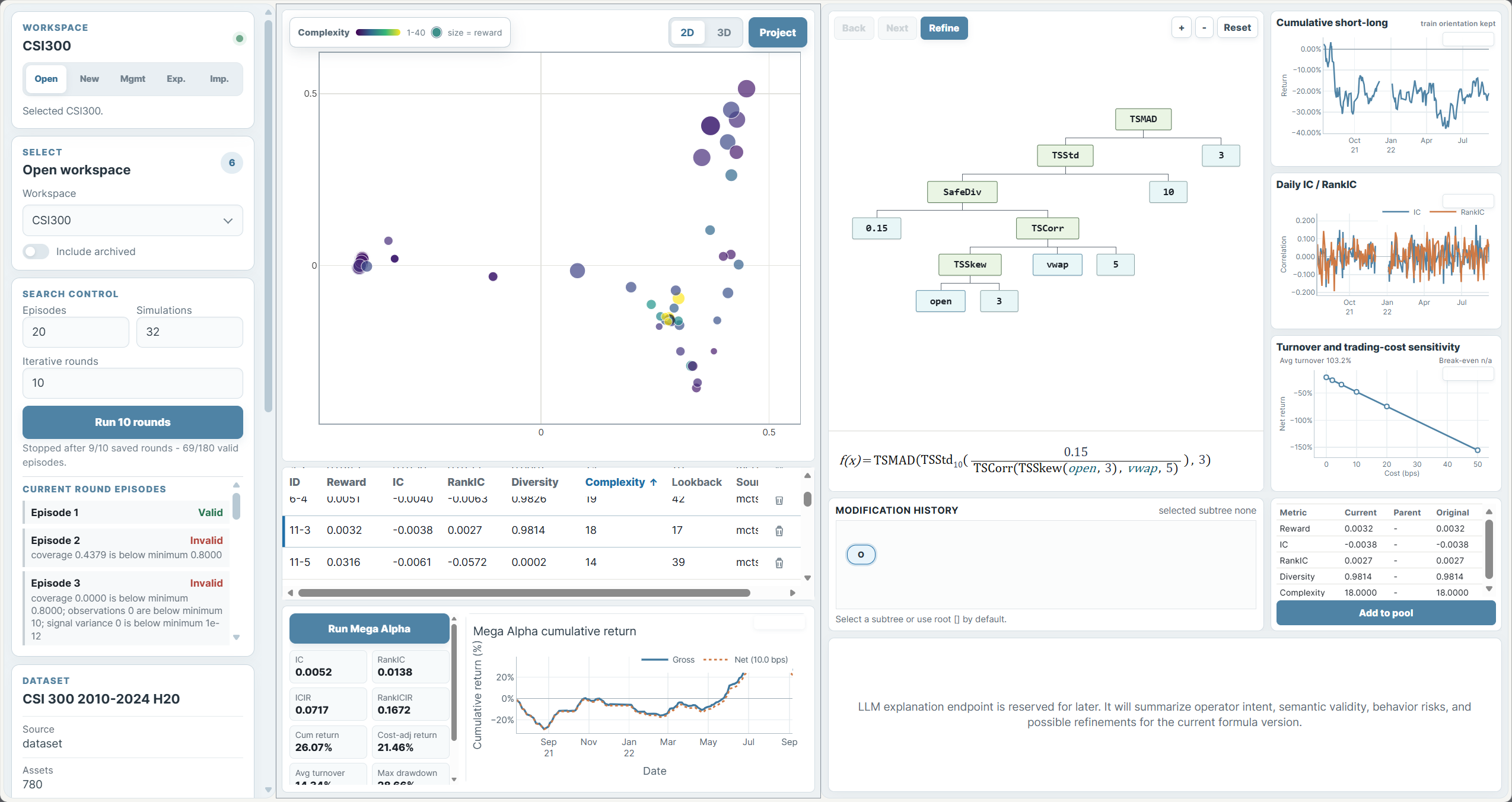
Task: Click the Project button
Action: click(778, 33)
